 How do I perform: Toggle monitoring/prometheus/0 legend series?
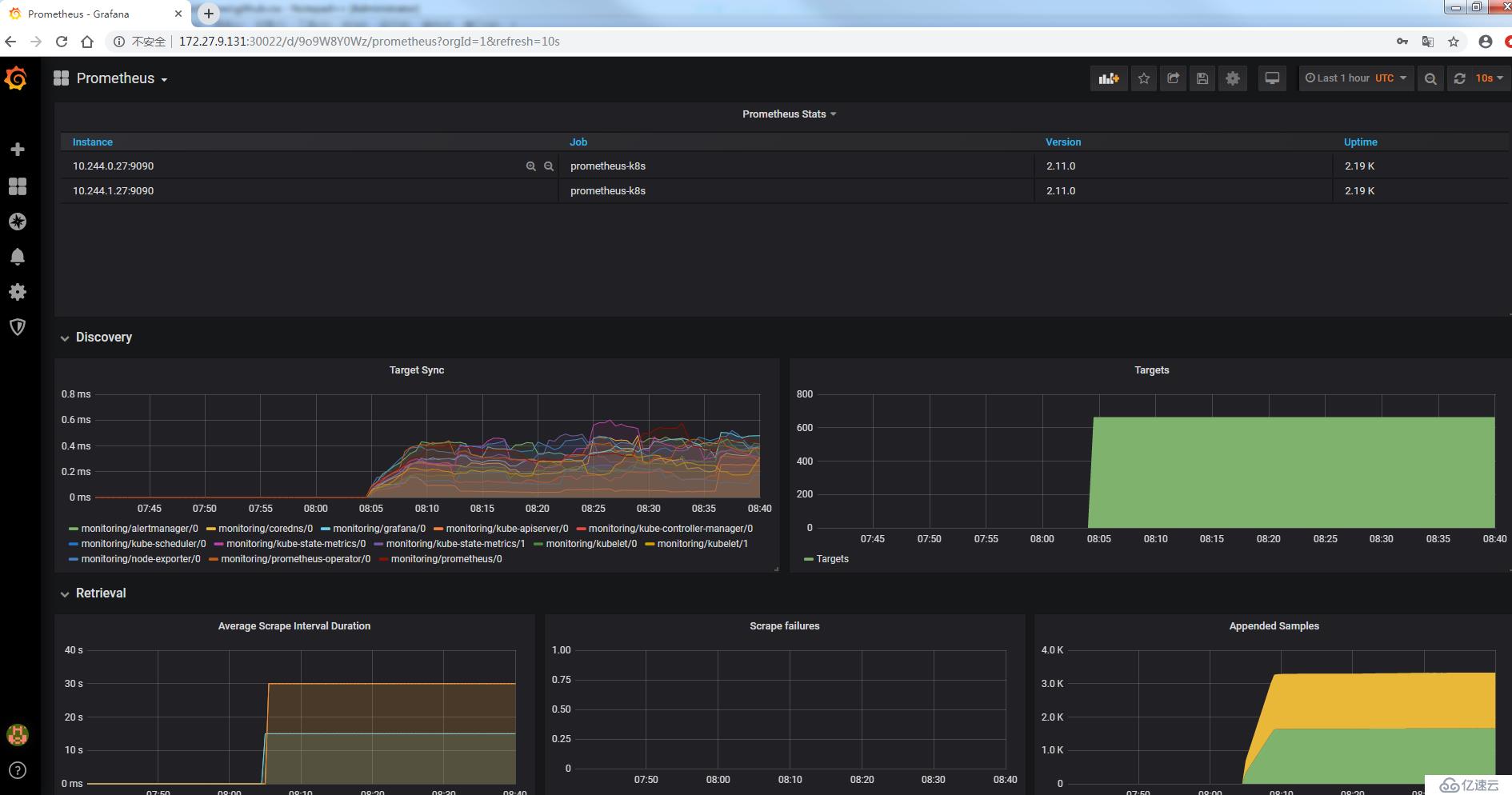click(x=446, y=559)
